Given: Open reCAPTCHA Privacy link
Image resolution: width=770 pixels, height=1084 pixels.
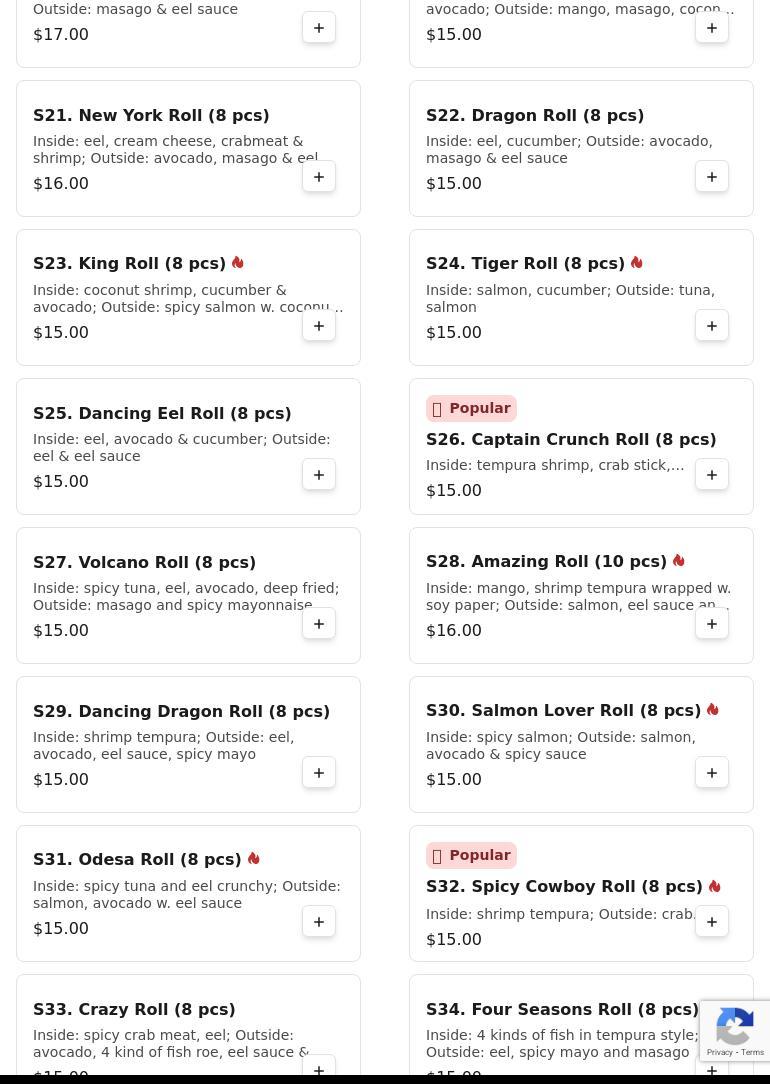Looking at the screenshot, I should pyautogui.click(x=719, y=1052).
